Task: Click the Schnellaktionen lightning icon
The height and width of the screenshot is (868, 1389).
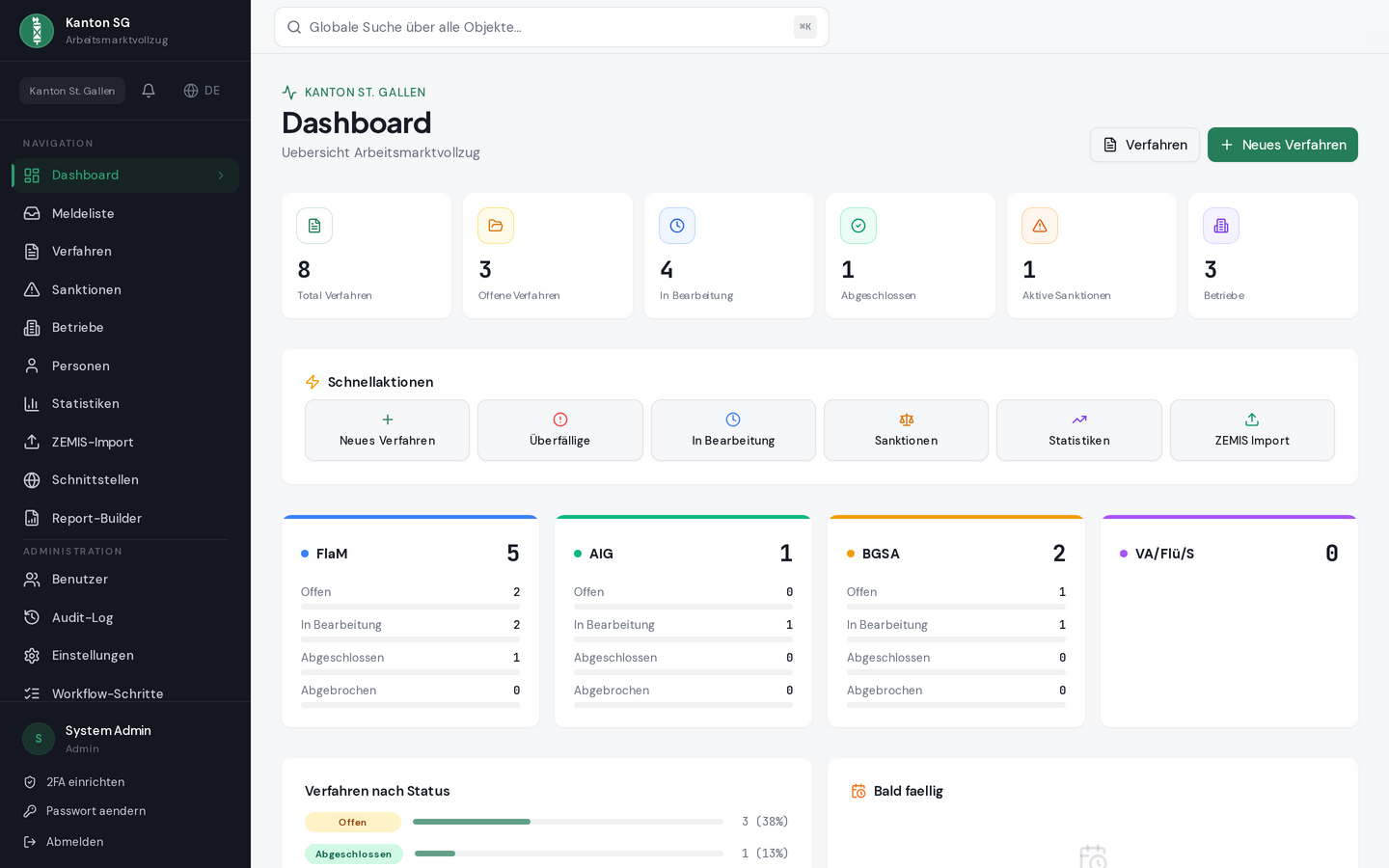Action: [x=313, y=382]
